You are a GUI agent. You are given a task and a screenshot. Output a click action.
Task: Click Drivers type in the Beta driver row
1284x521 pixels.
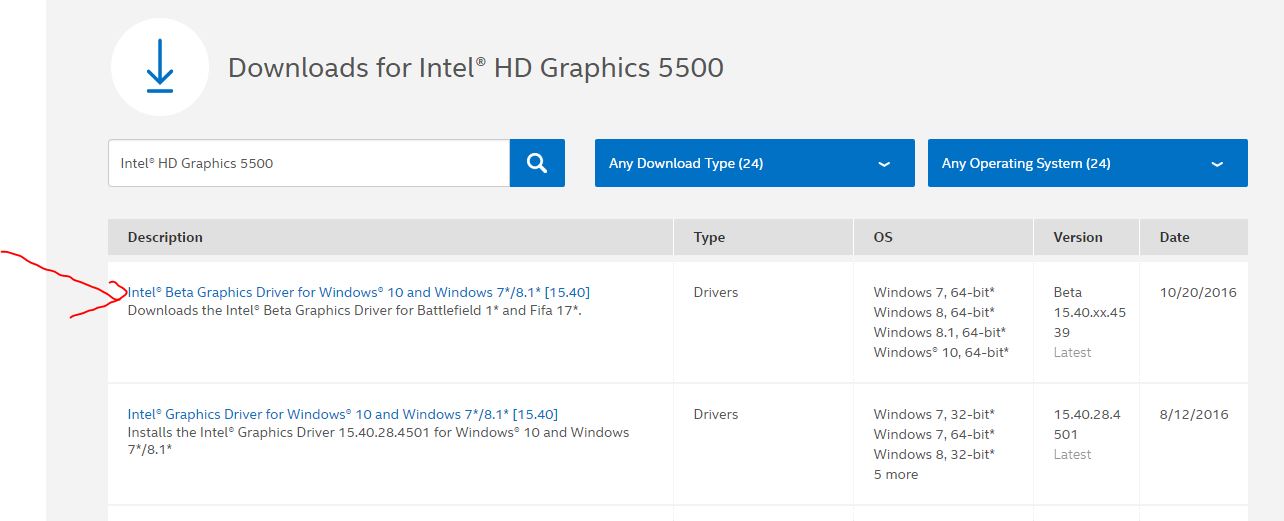pos(716,292)
